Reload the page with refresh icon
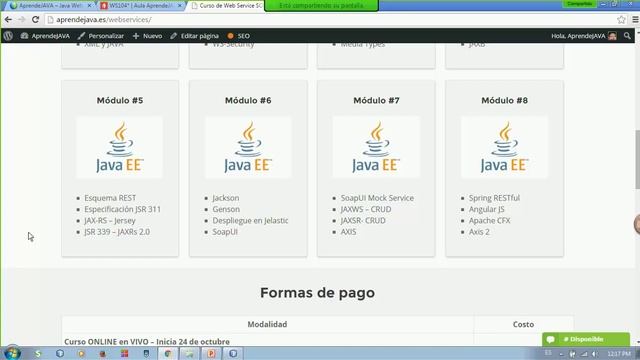The image size is (640, 360). click(36, 20)
